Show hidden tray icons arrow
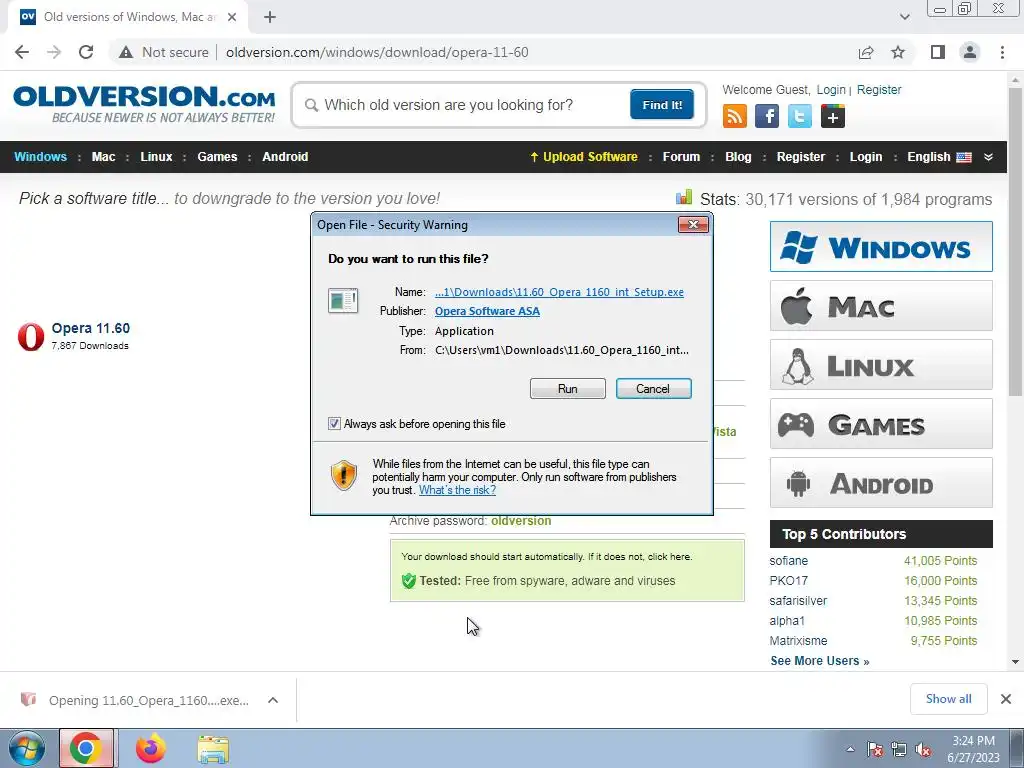 [x=850, y=750]
